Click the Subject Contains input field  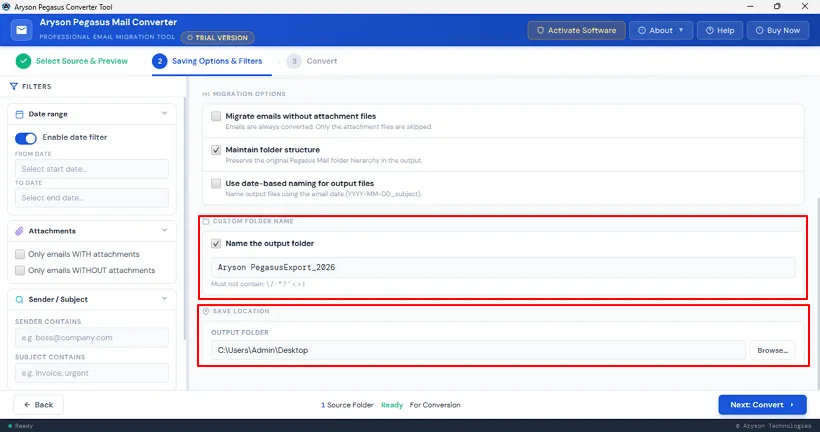92,373
